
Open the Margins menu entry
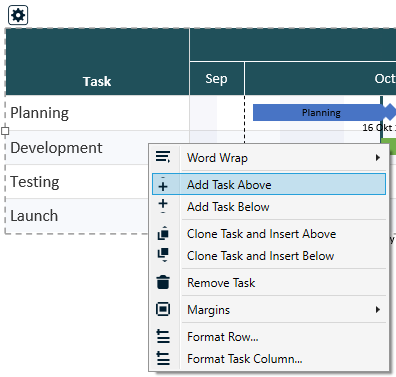269,310
